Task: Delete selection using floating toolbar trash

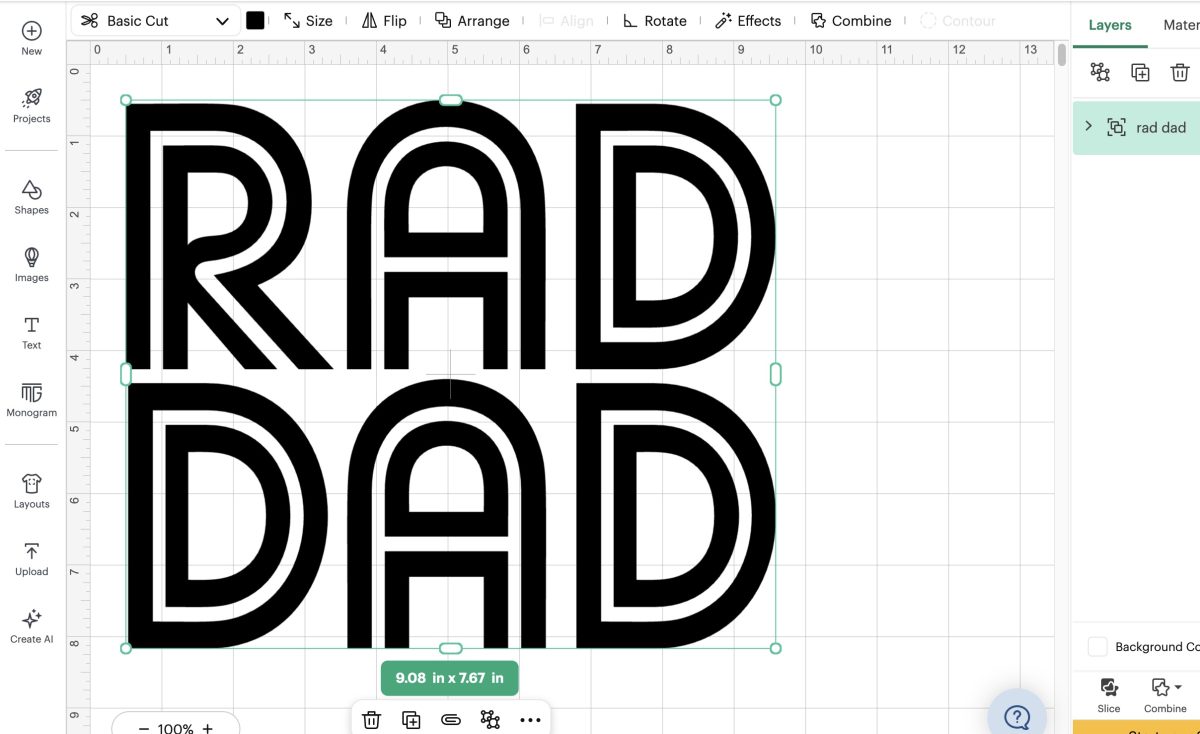Action: 371,720
